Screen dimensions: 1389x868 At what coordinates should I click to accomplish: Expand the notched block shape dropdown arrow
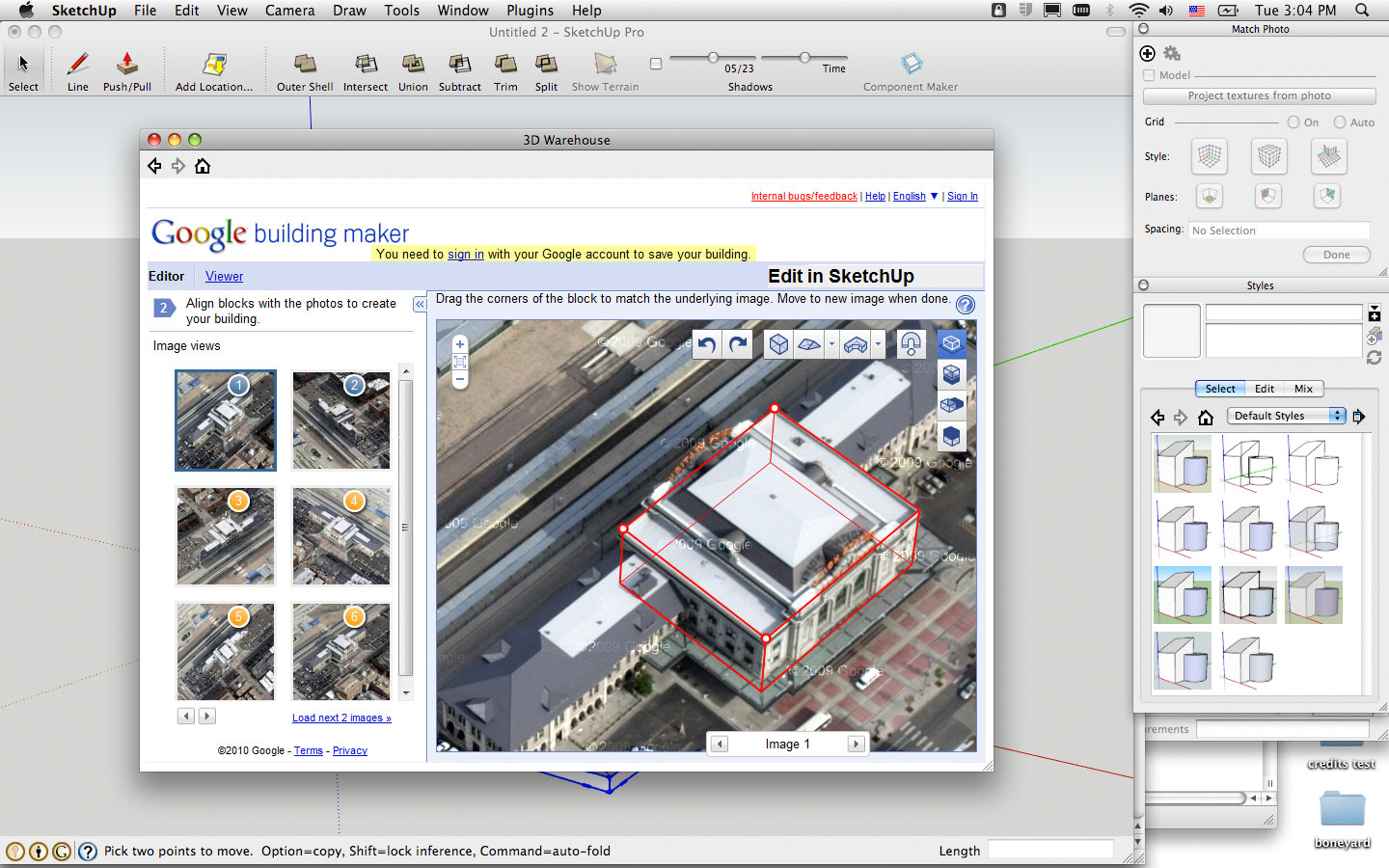tap(878, 344)
